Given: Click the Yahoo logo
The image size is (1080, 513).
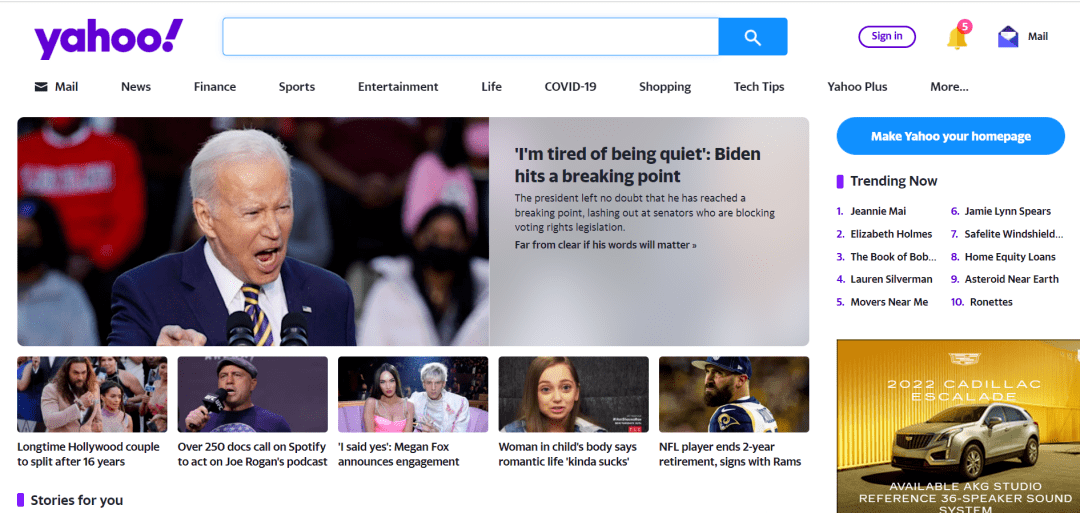Looking at the screenshot, I should 109,38.
